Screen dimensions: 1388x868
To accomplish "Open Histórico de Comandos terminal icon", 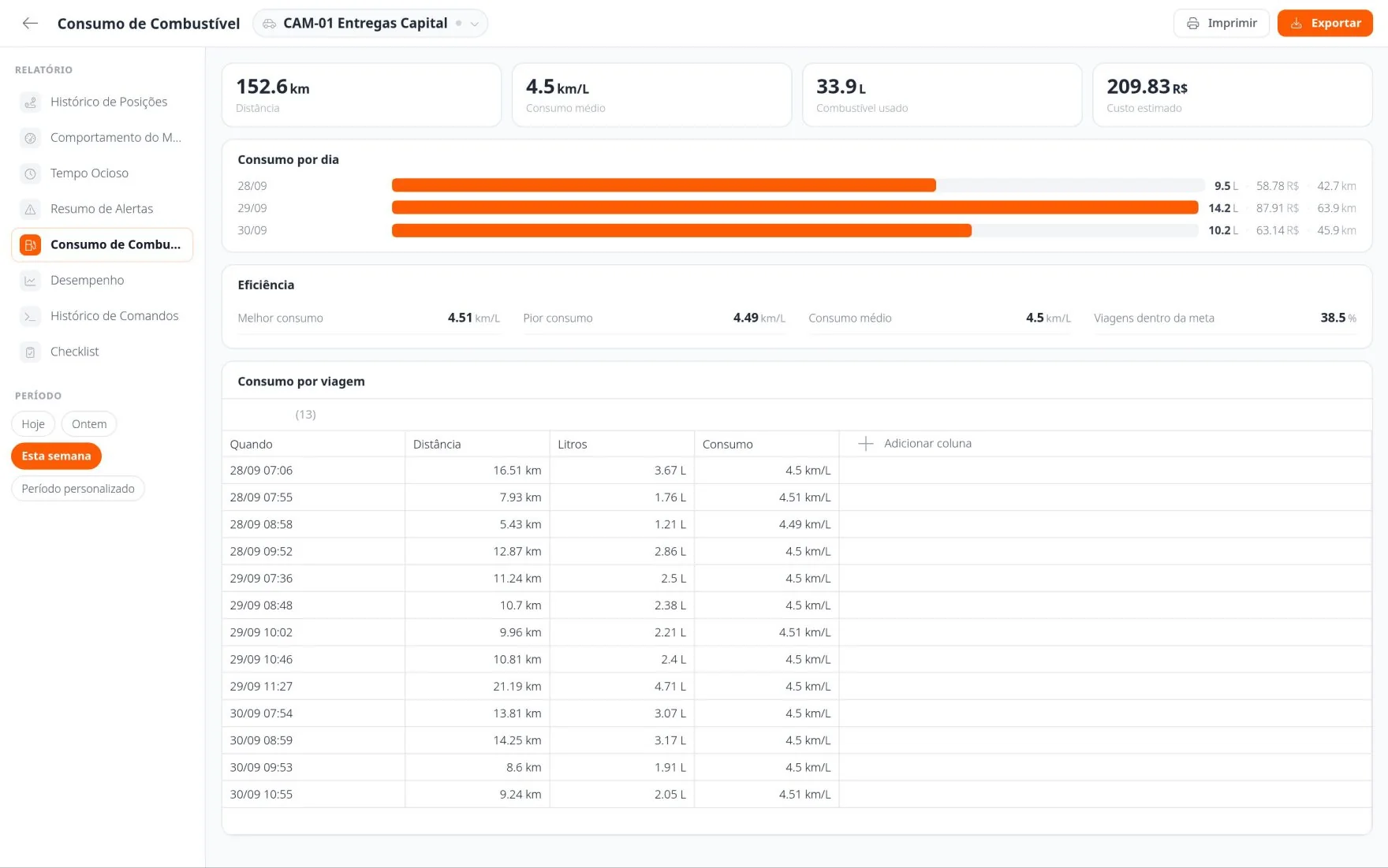I will pos(30,316).
